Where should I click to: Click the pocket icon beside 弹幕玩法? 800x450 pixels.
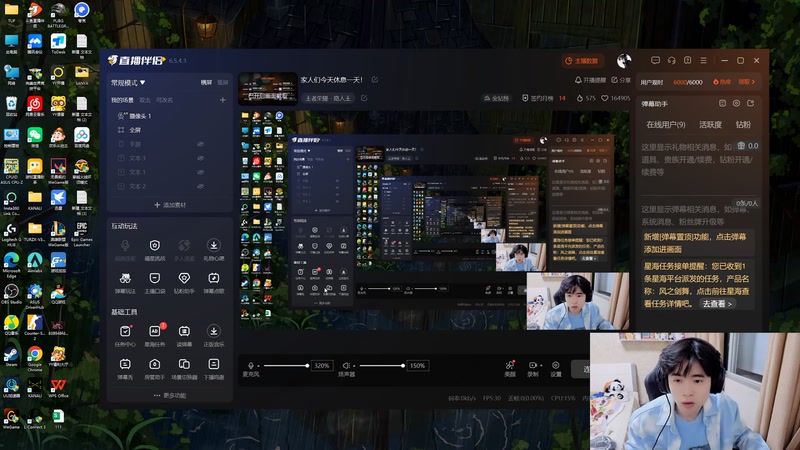click(155, 278)
